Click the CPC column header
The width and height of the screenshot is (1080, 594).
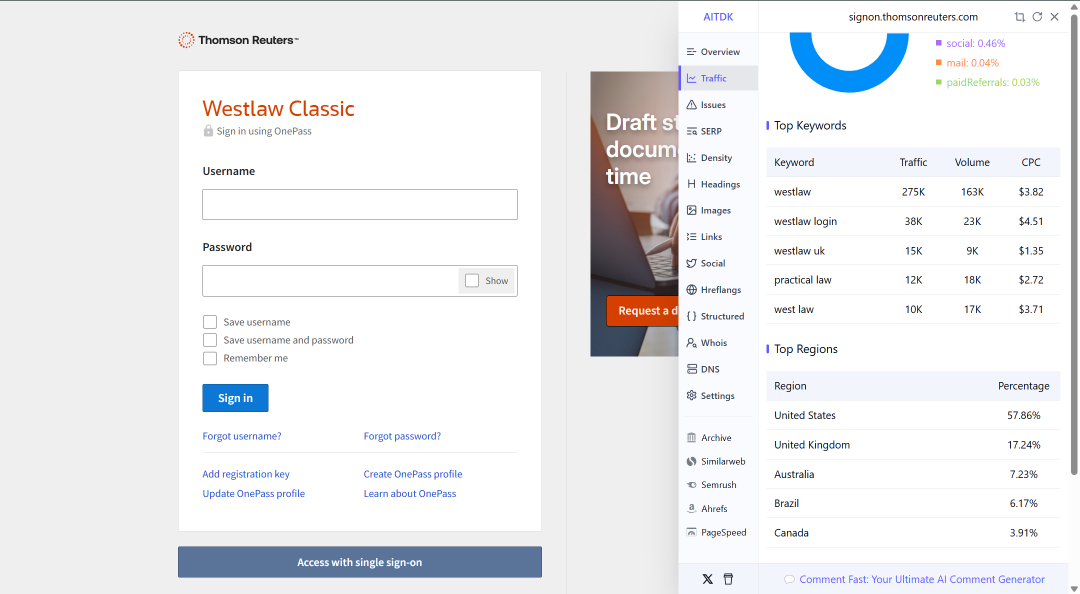point(1030,163)
